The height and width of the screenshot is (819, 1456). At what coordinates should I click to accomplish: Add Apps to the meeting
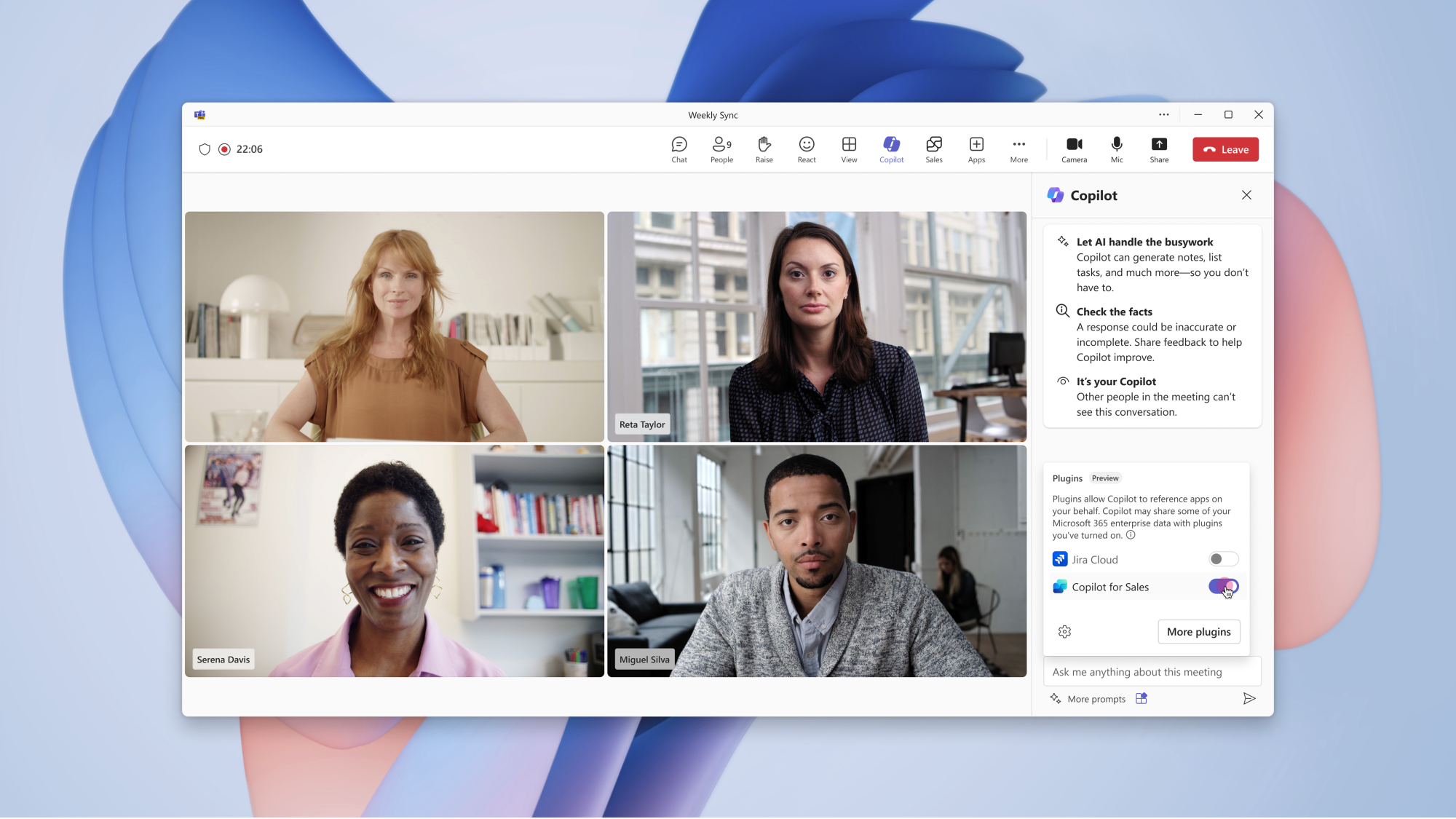pyautogui.click(x=976, y=149)
